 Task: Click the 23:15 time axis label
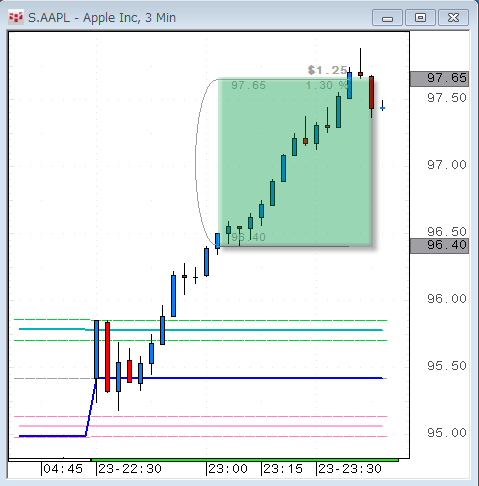pos(283,469)
